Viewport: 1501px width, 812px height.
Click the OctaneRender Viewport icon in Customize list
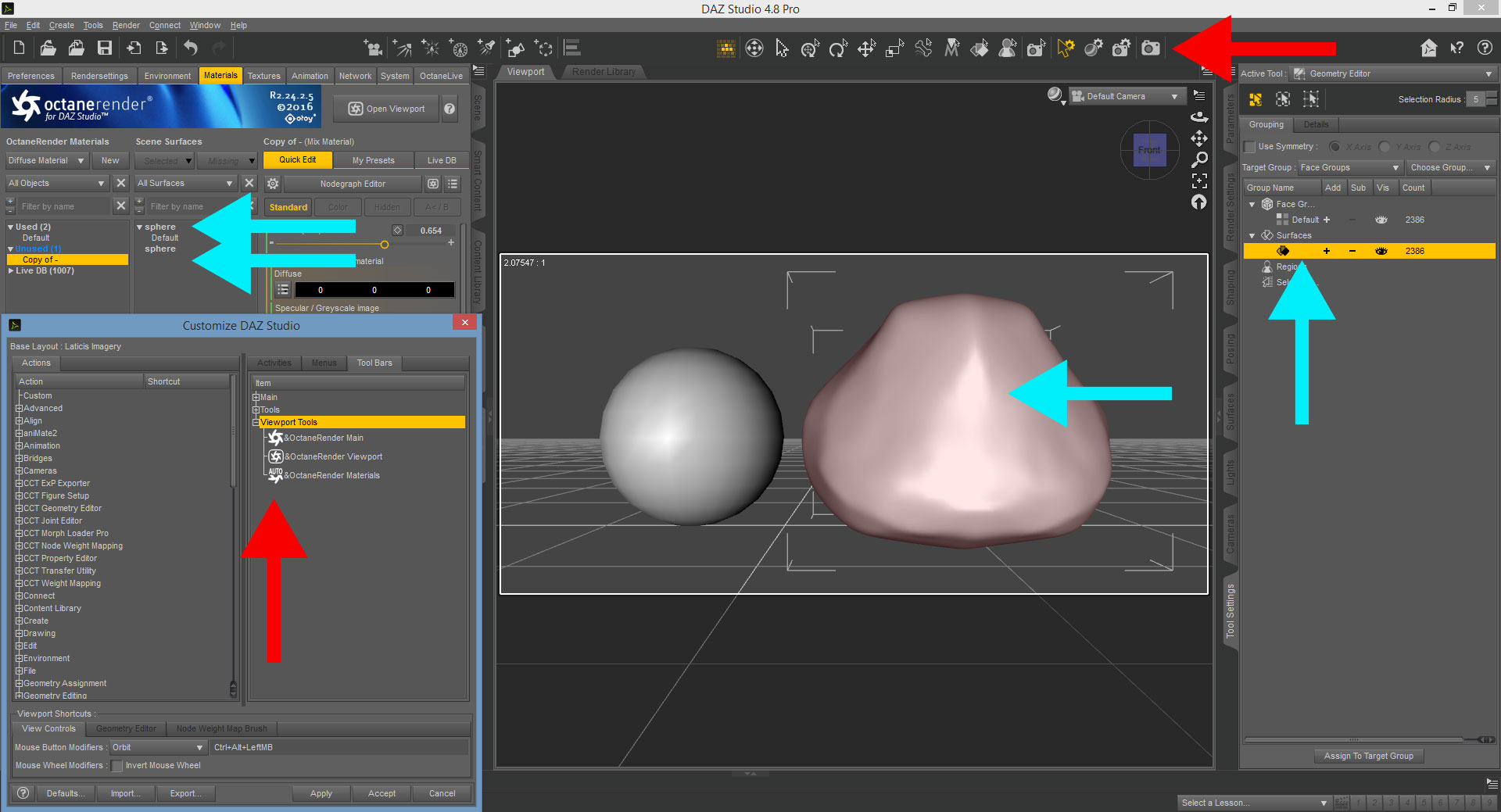(x=276, y=456)
